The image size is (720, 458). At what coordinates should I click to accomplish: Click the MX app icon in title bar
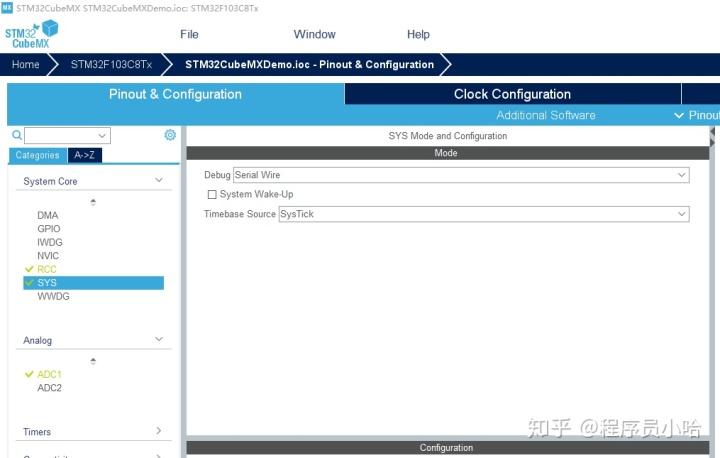tap(7, 8)
